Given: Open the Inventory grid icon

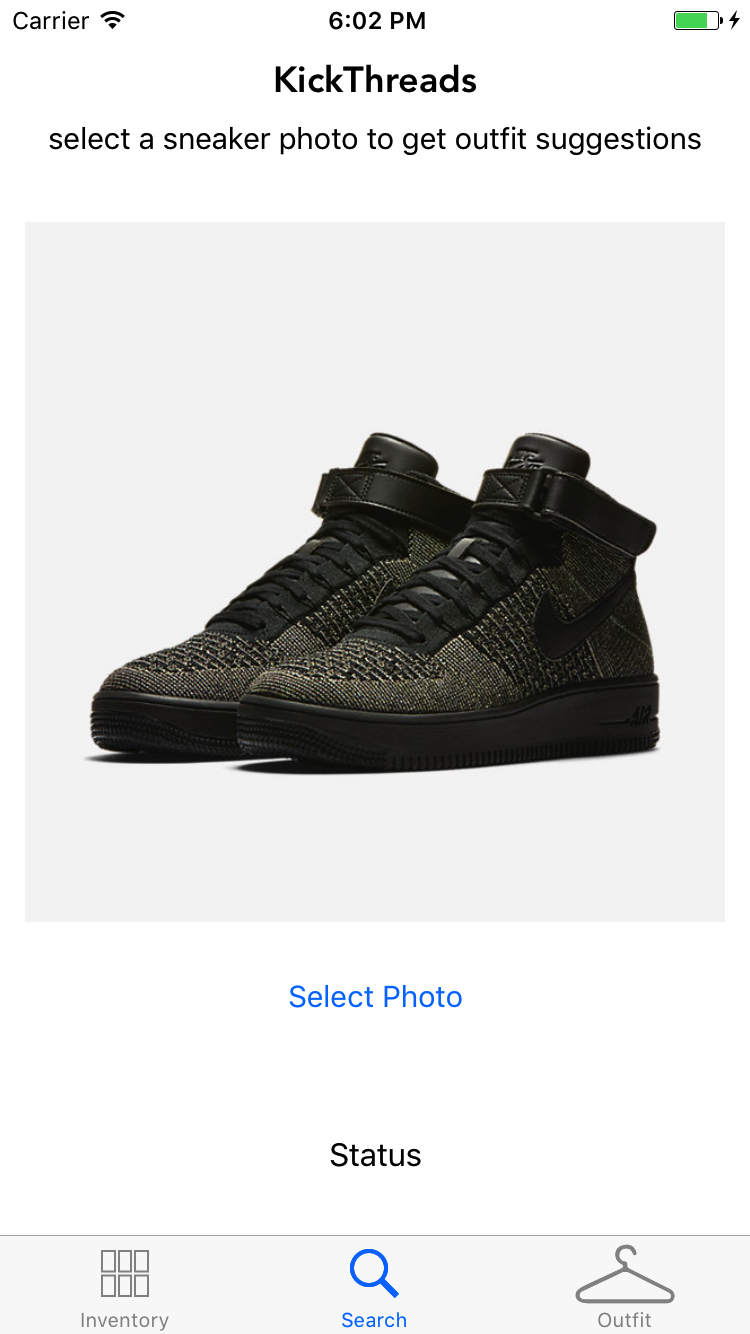Looking at the screenshot, I should tap(125, 1273).
